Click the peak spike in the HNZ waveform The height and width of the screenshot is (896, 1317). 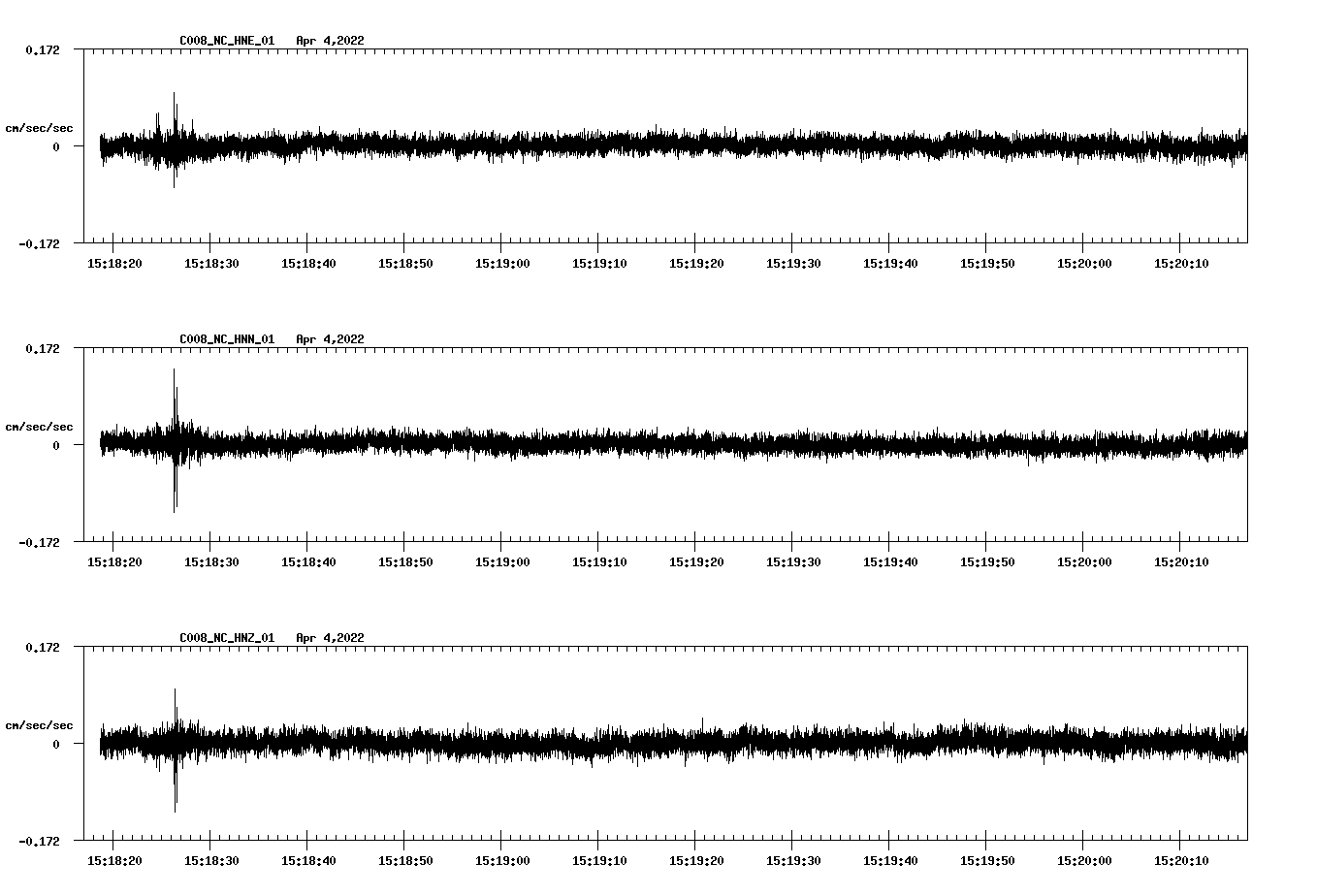coord(176,751)
